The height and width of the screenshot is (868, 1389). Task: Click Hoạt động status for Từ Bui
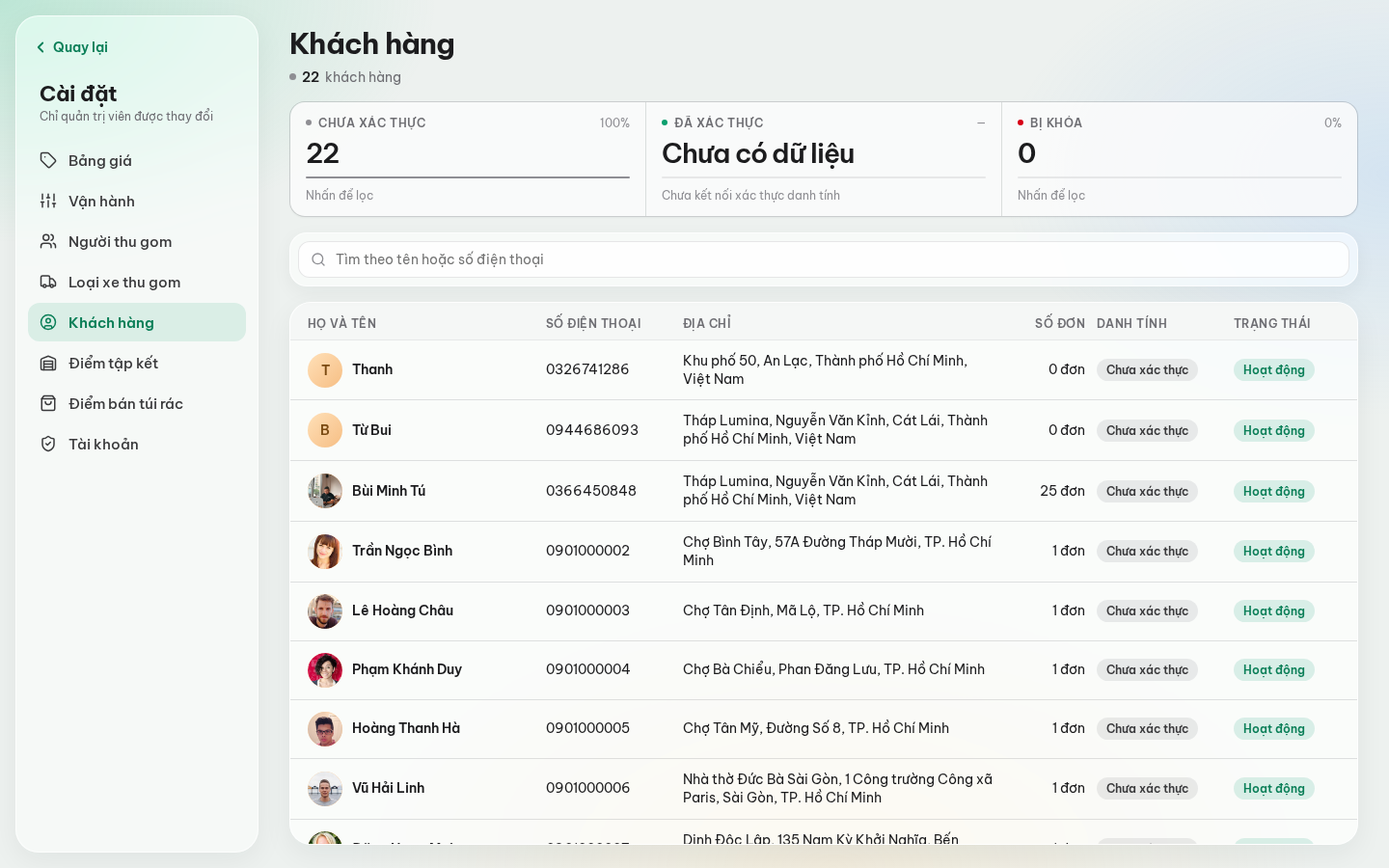click(x=1273, y=430)
